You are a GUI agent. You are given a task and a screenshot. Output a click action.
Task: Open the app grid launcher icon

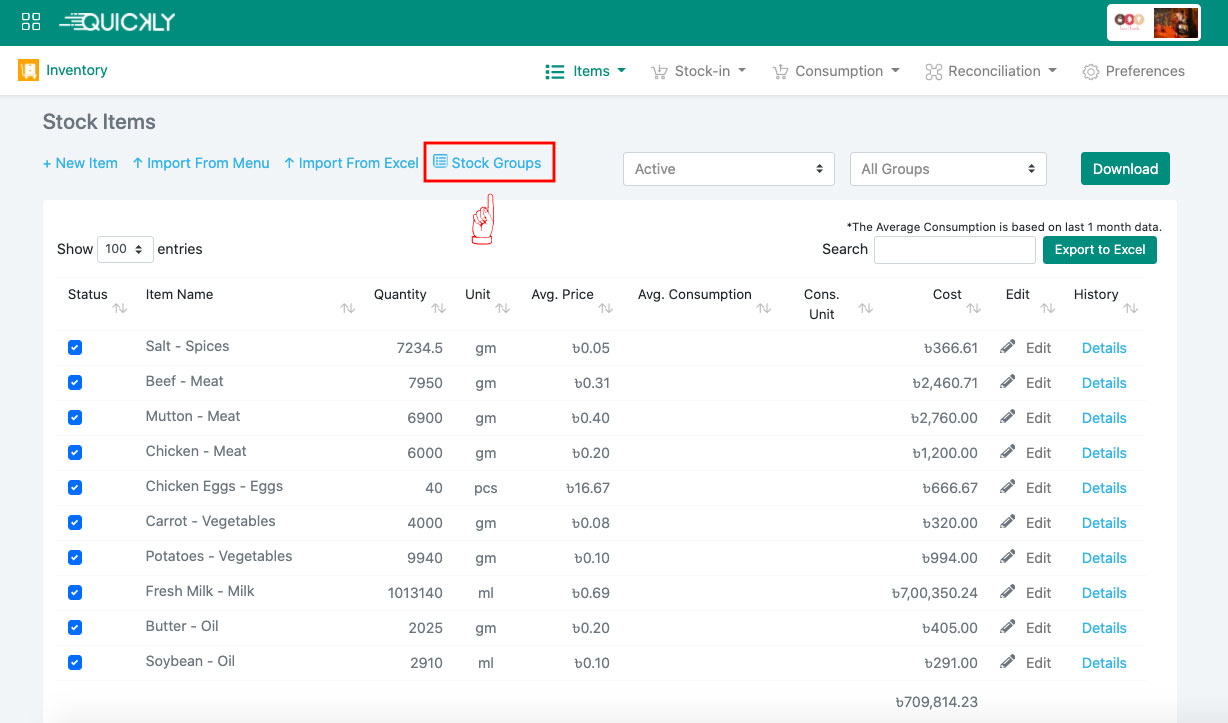pos(31,22)
